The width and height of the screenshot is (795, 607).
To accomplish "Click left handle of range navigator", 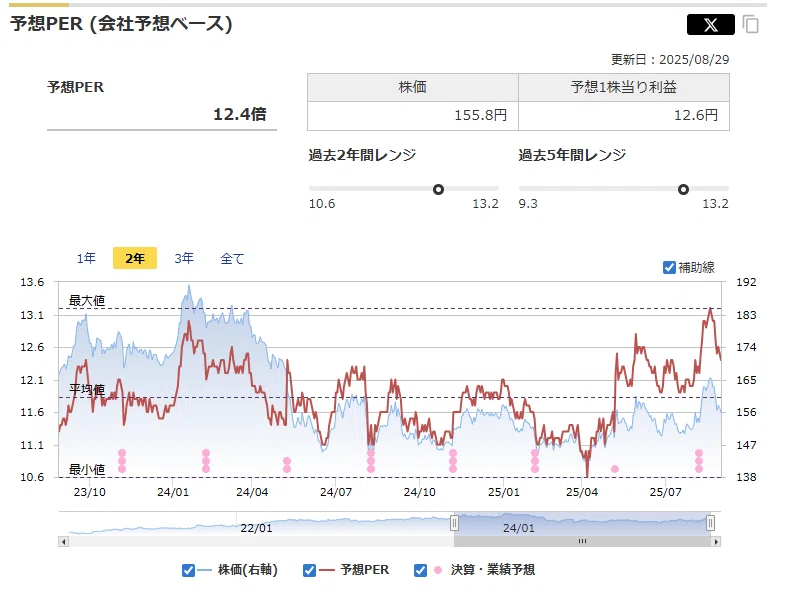I will 454,522.
